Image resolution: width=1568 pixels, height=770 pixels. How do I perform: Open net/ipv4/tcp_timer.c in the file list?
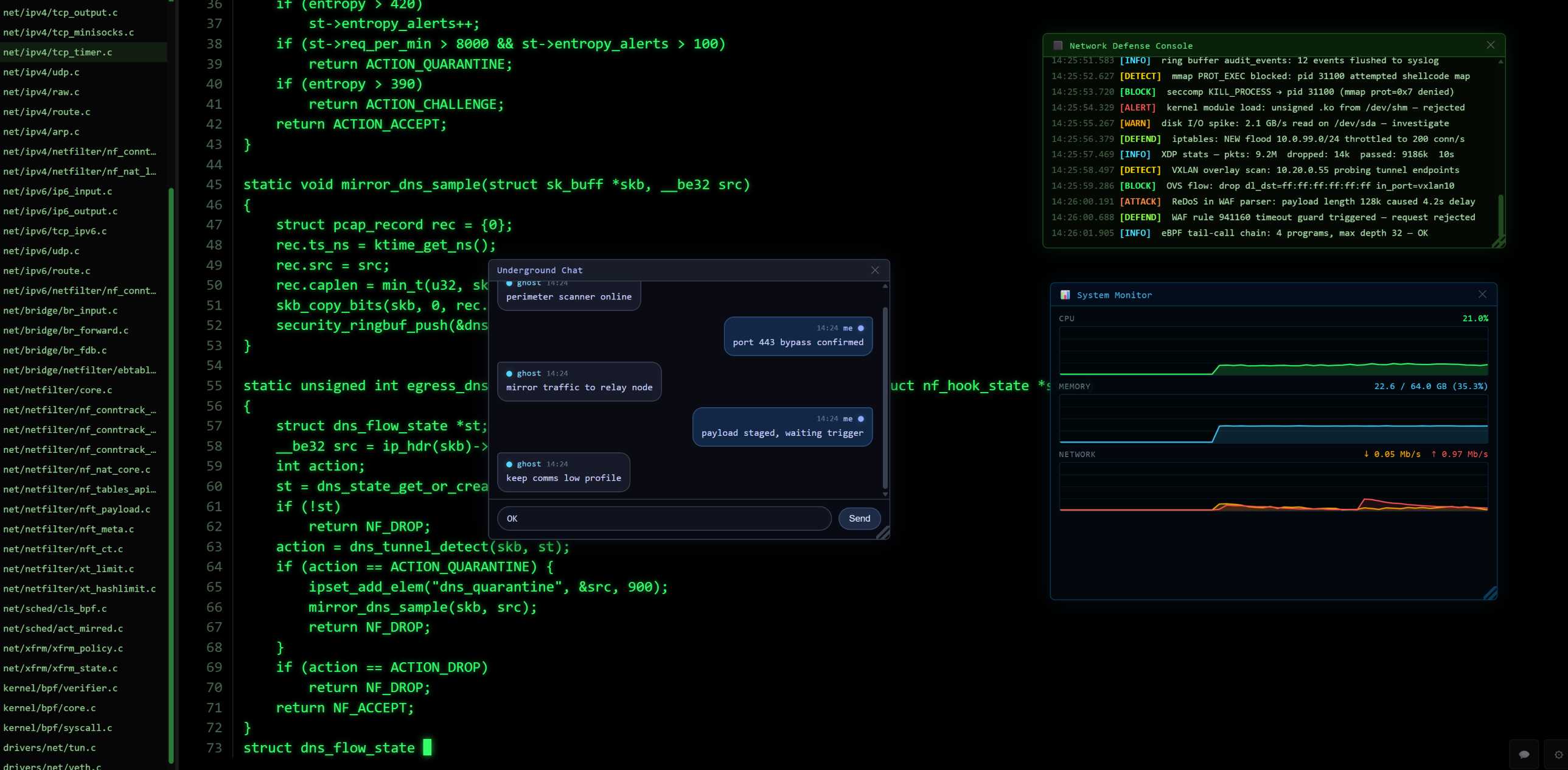58,52
